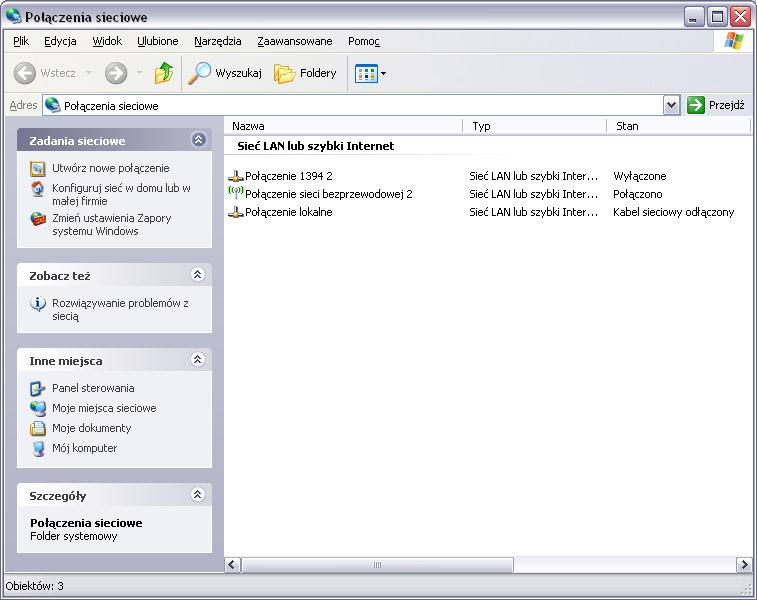
Task: Click the new connection wizard icon
Action: [38, 169]
